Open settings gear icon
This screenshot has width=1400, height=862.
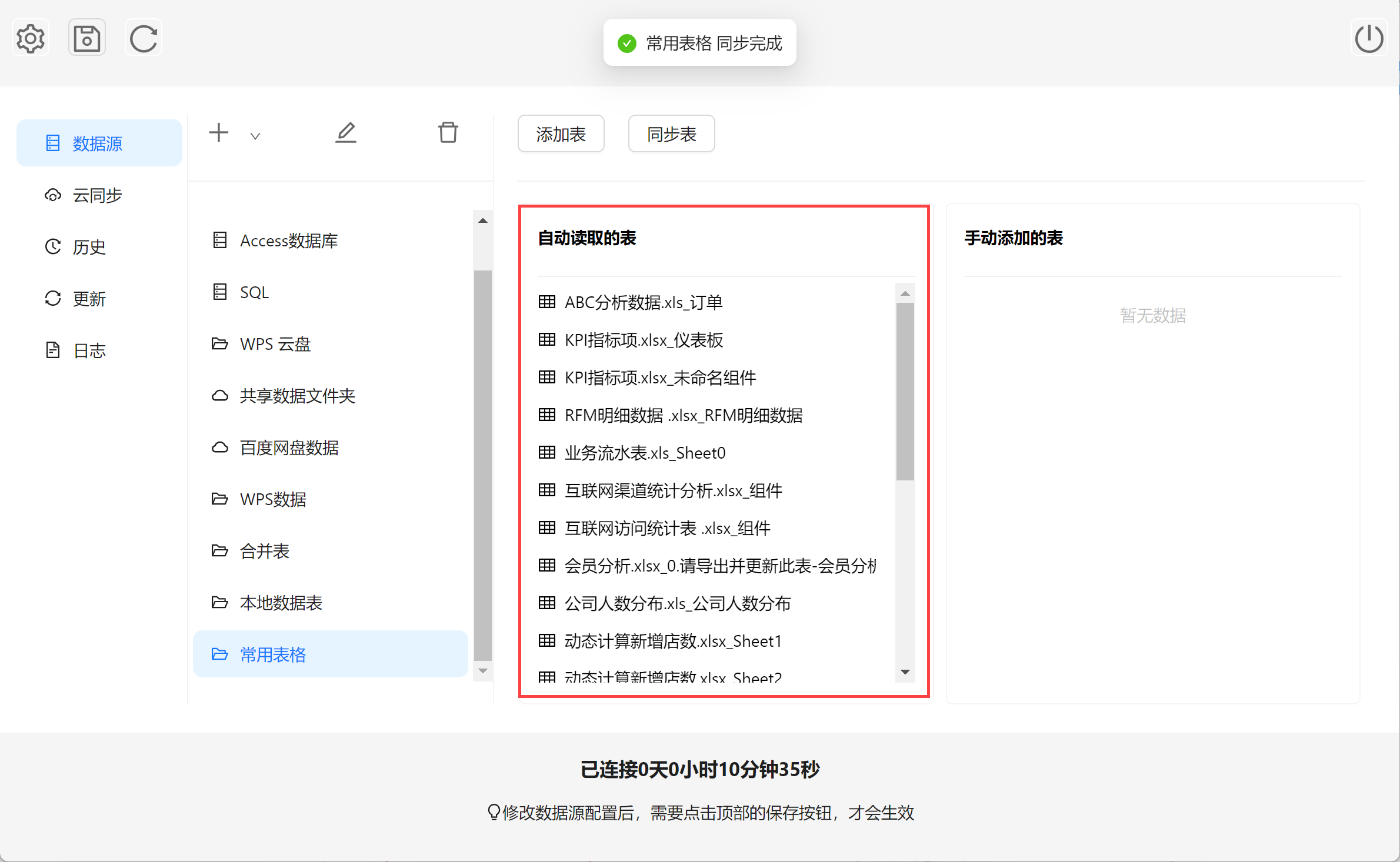tap(31, 39)
